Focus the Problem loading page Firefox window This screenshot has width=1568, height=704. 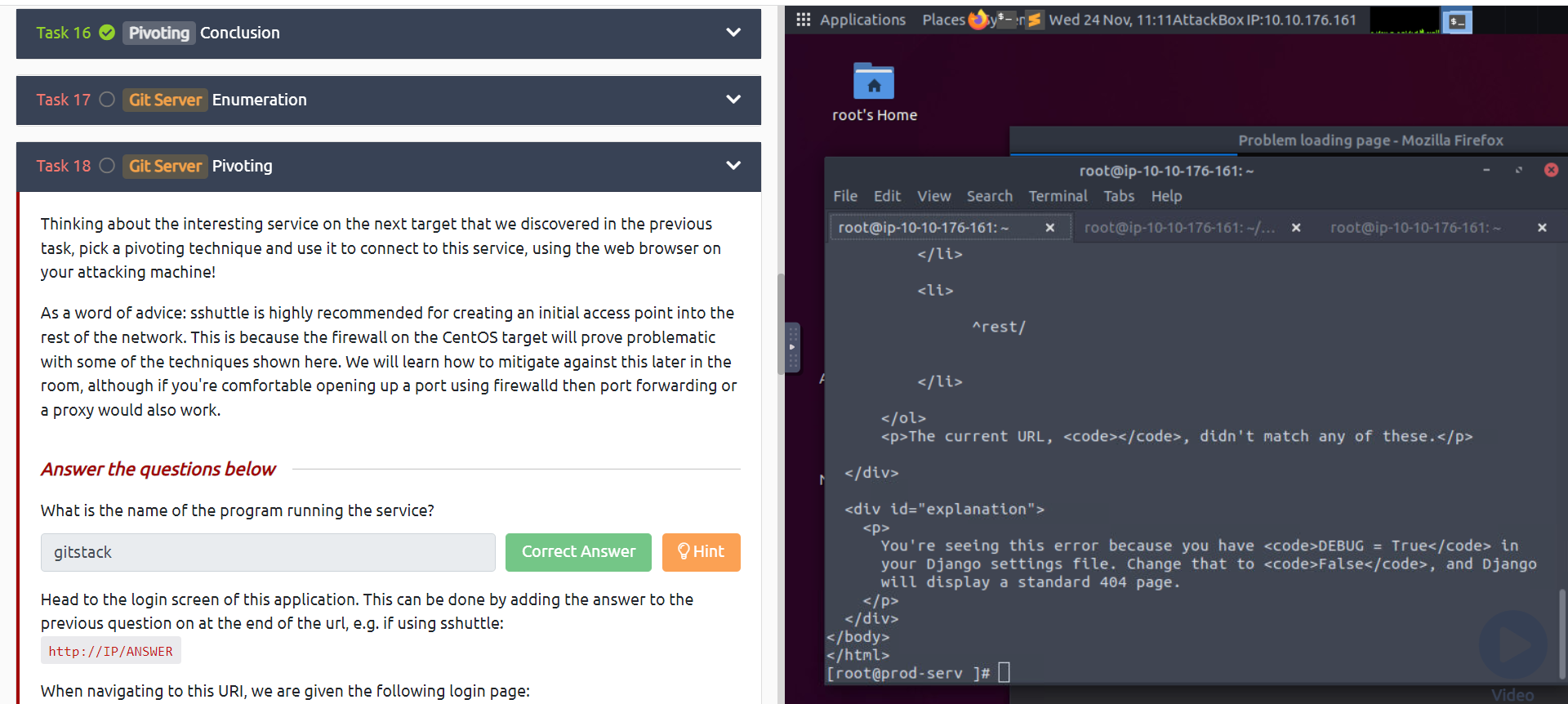click(x=1370, y=140)
